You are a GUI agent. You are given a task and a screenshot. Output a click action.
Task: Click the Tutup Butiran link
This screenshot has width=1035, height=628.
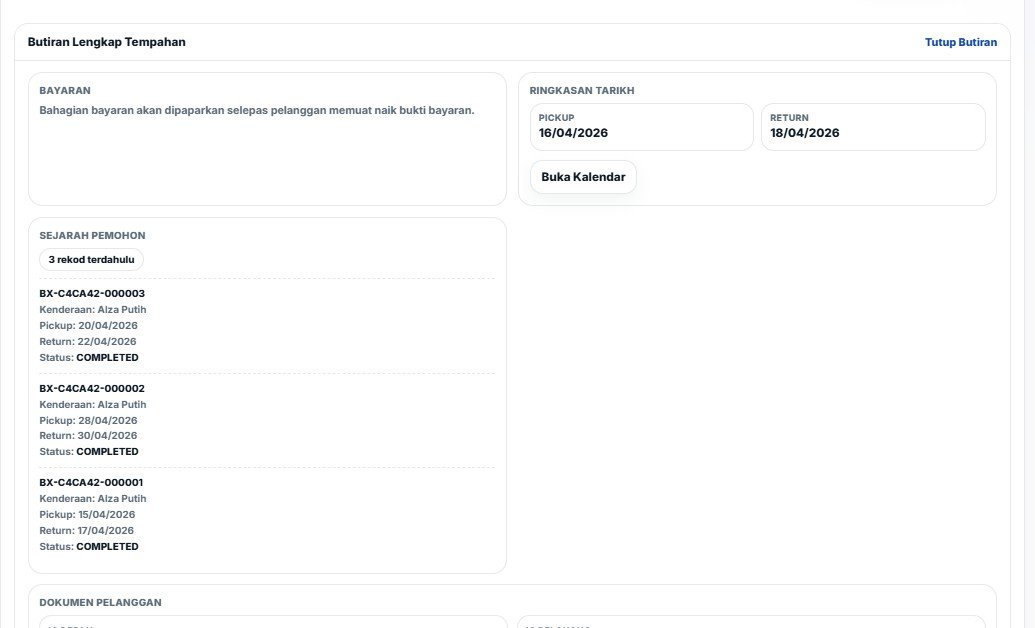click(x=960, y=42)
